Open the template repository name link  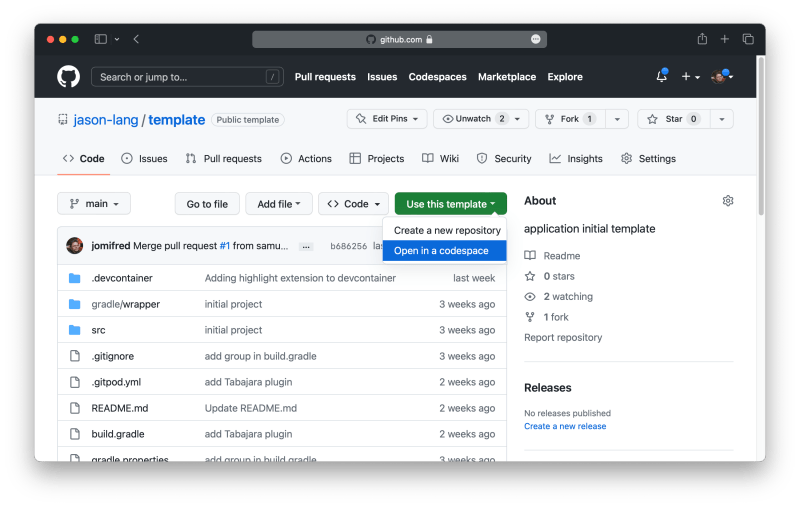(177, 120)
